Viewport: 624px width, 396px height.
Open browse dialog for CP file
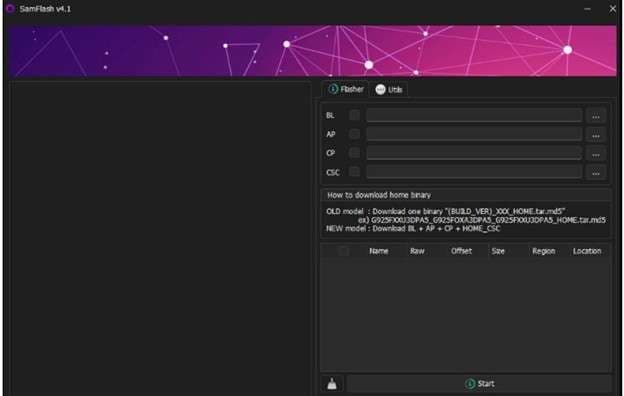click(595, 154)
